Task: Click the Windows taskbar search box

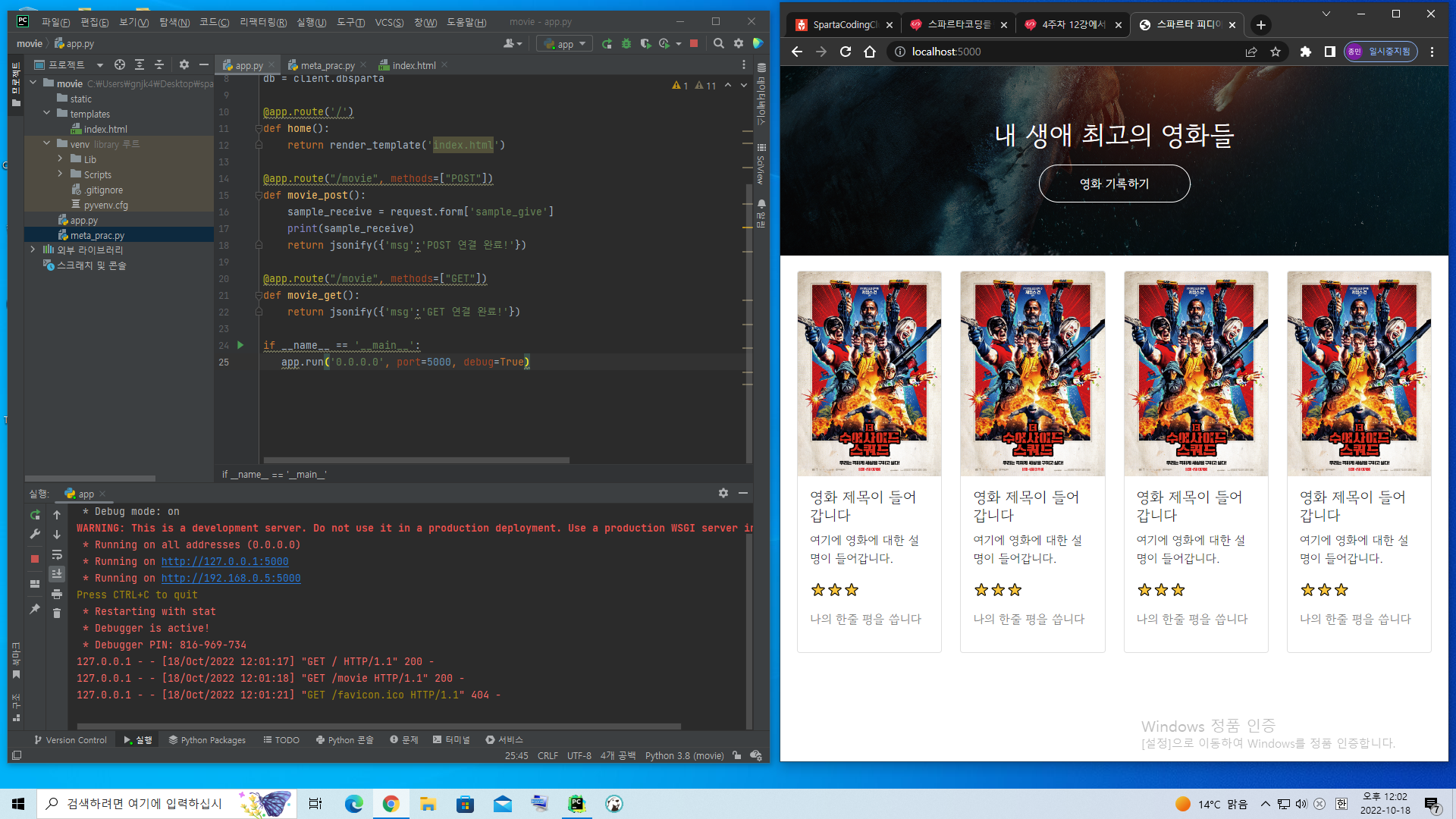Action: tap(166, 804)
